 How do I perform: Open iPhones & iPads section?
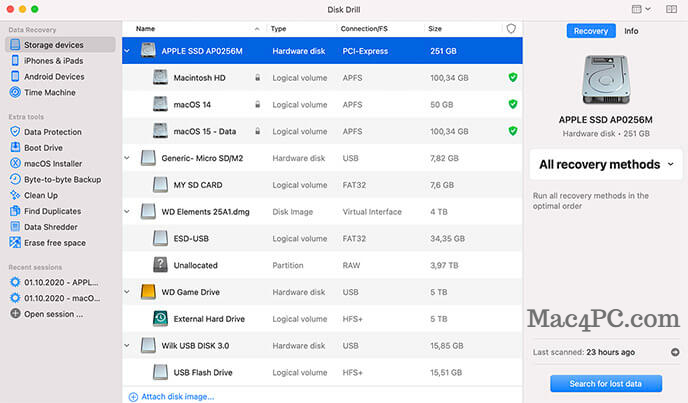click(x=54, y=61)
